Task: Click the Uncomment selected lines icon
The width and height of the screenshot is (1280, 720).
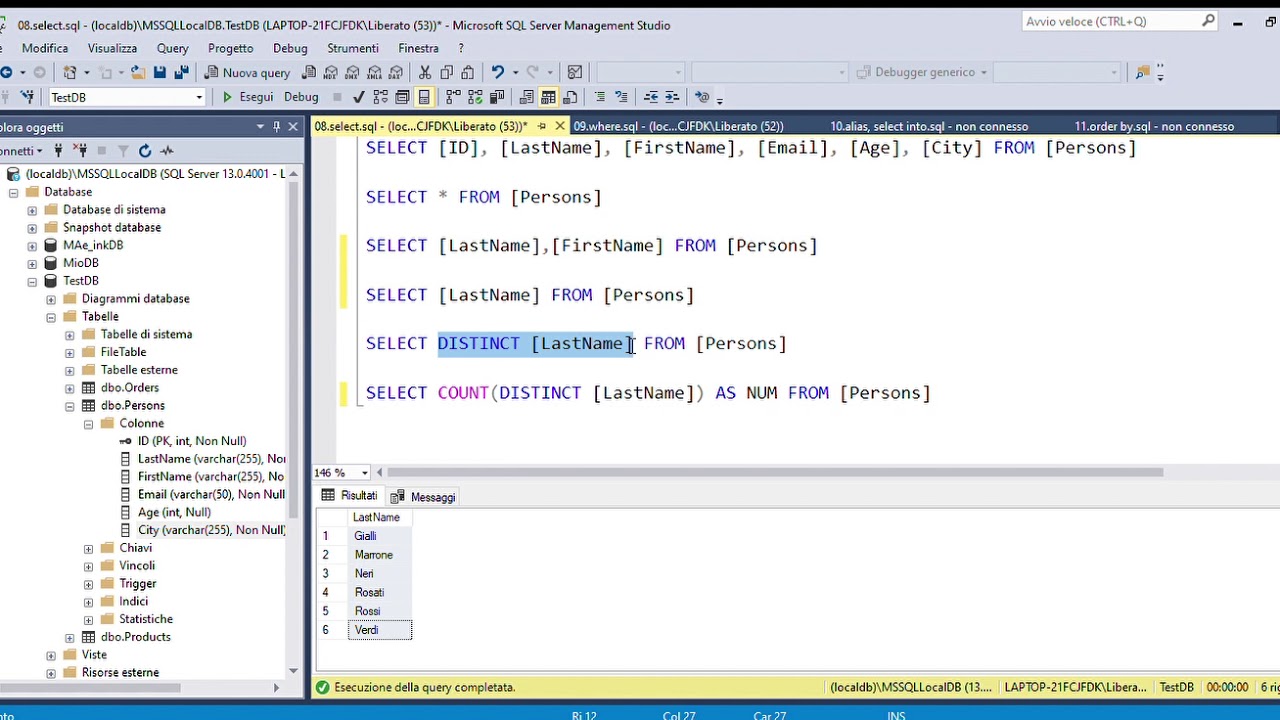Action: 621,97
